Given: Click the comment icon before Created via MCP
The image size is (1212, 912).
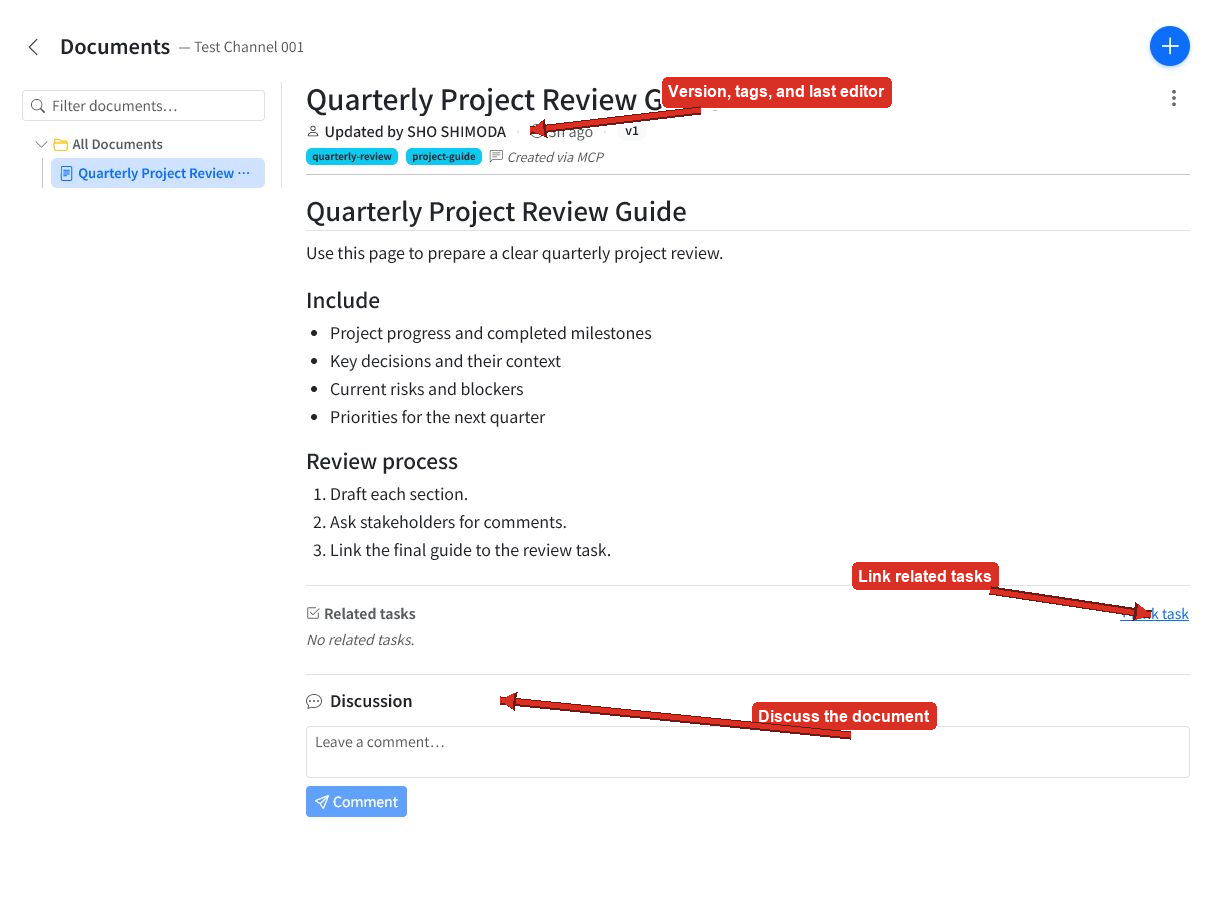Looking at the screenshot, I should [496, 157].
